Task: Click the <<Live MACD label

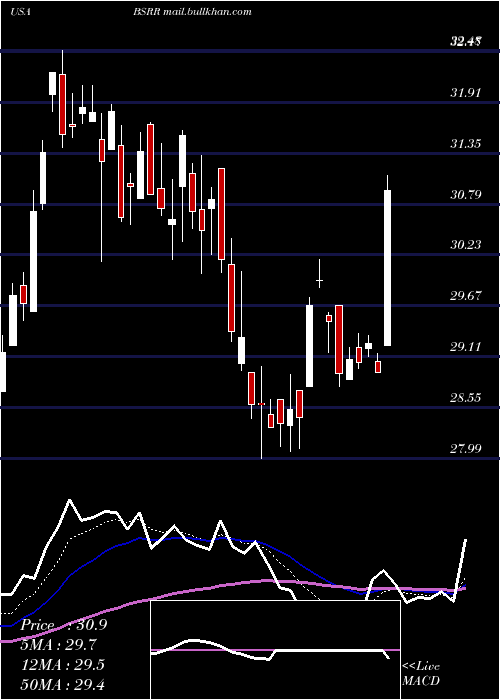Action: (x=421, y=673)
